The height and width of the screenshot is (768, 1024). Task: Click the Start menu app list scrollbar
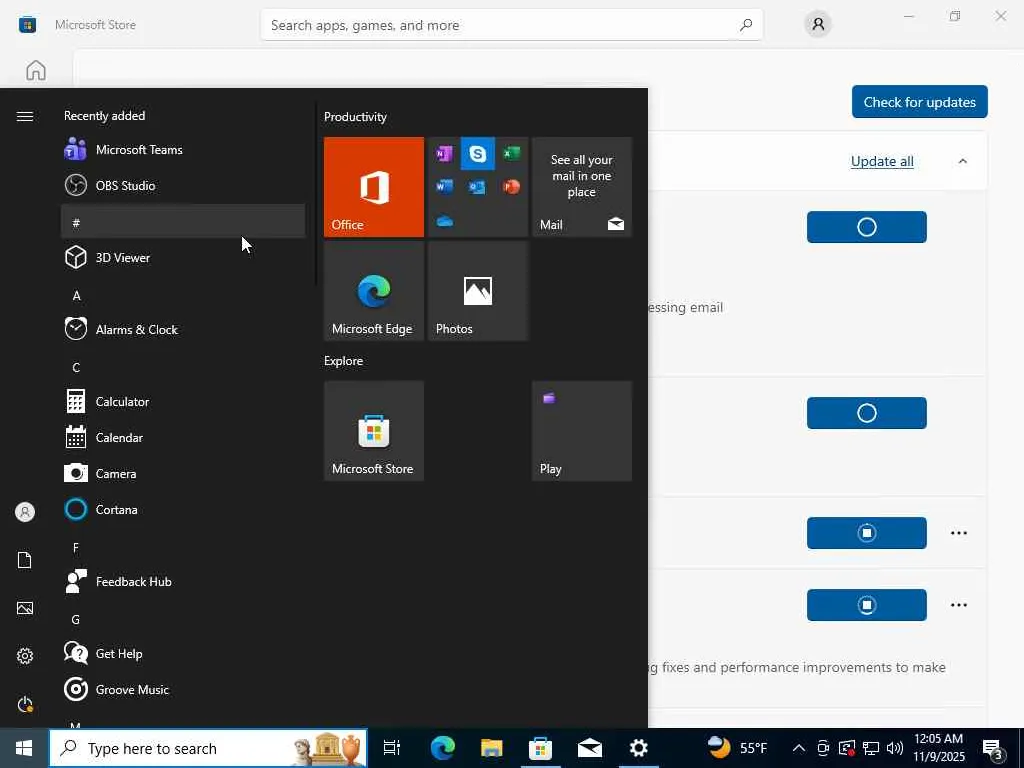pos(316,194)
